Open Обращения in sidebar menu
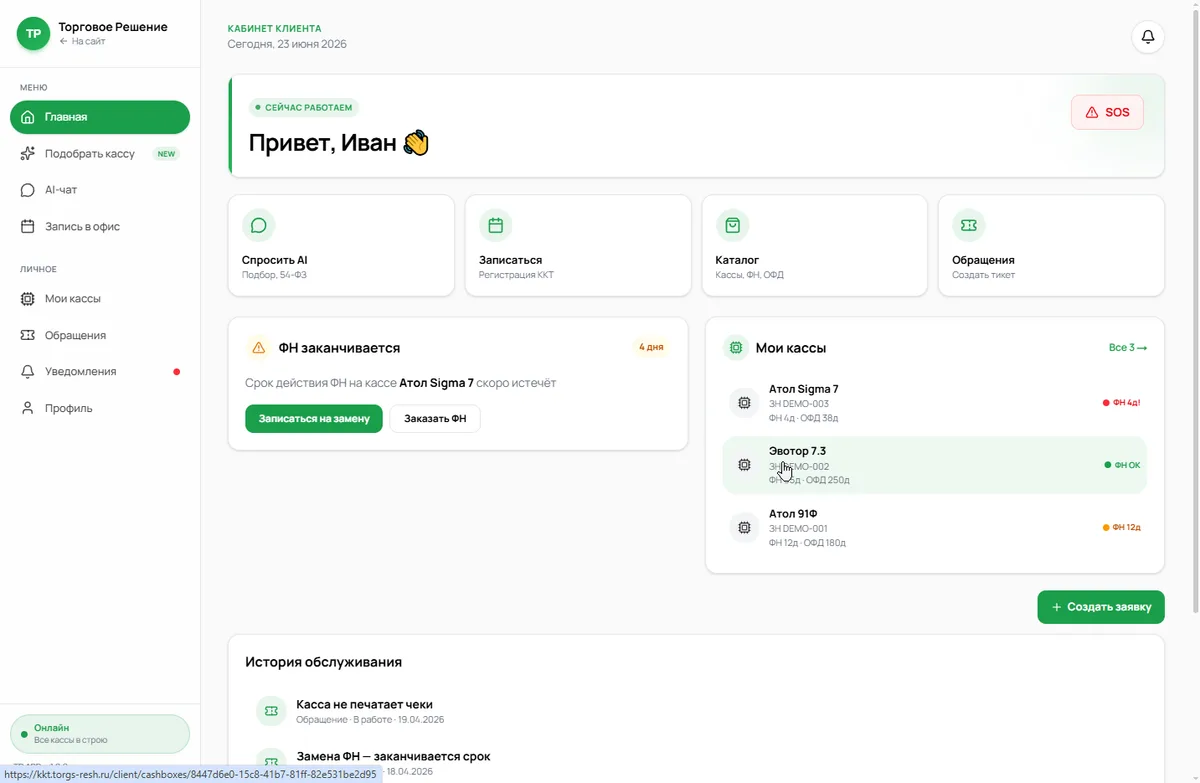 [x=100, y=335]
